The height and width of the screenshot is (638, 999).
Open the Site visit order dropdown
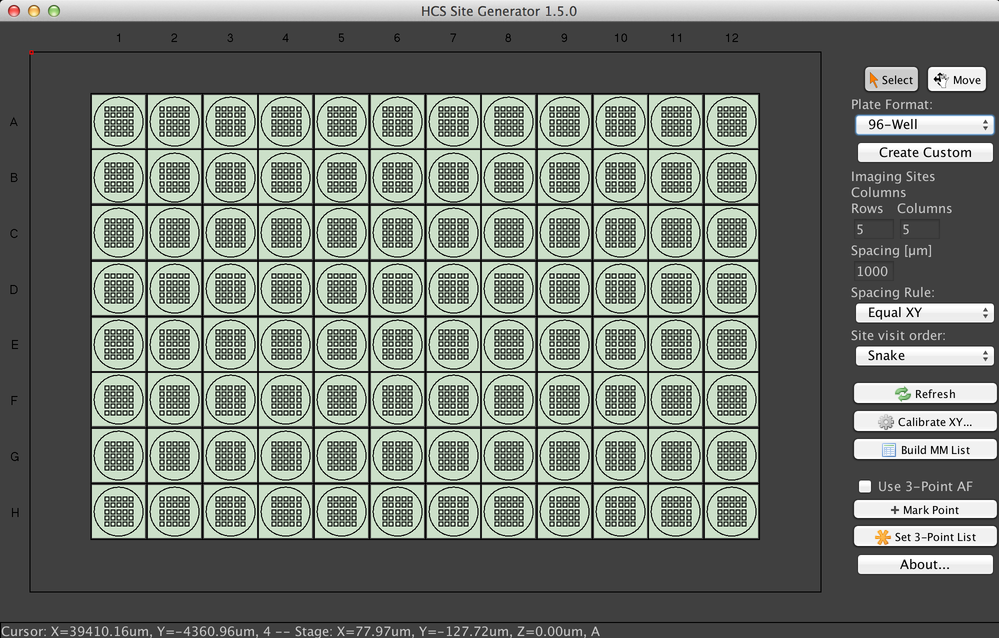tap(924, 355)
